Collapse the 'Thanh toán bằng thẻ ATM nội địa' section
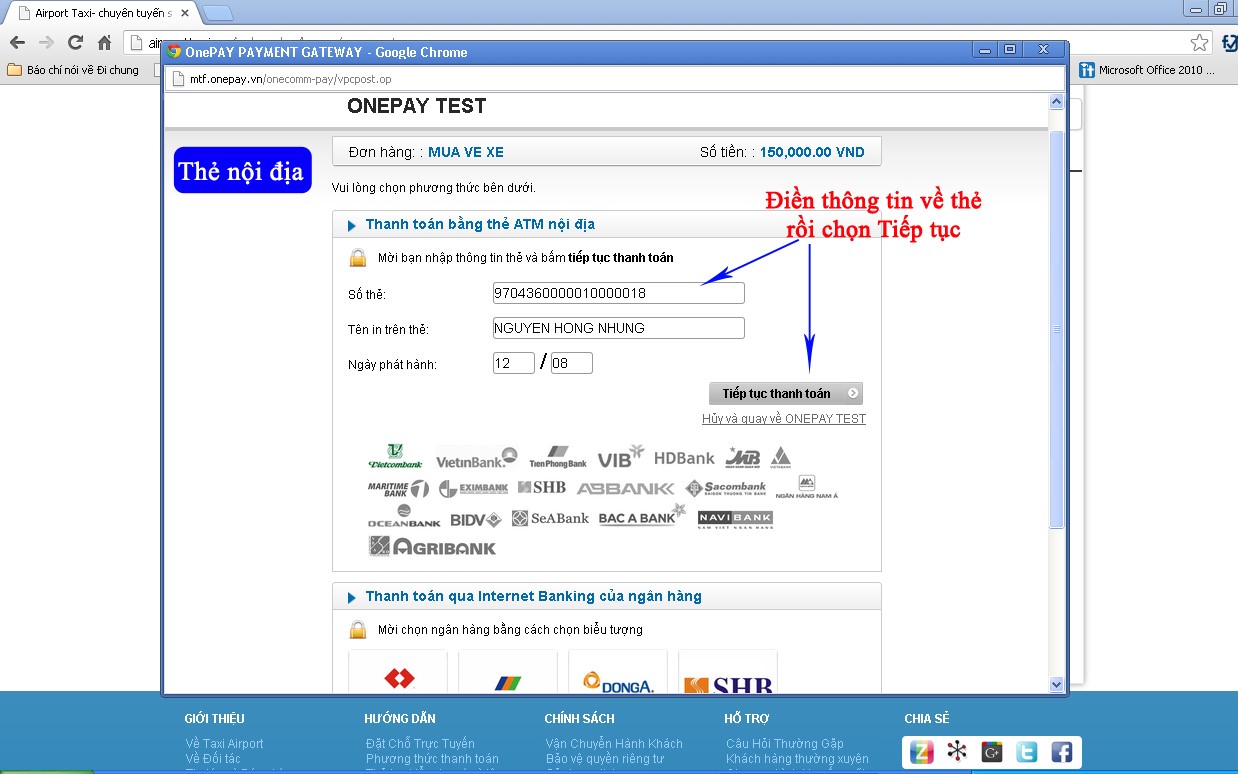Image resolution: width=1238 pixels, height=774 pixels. coord(352,225)
